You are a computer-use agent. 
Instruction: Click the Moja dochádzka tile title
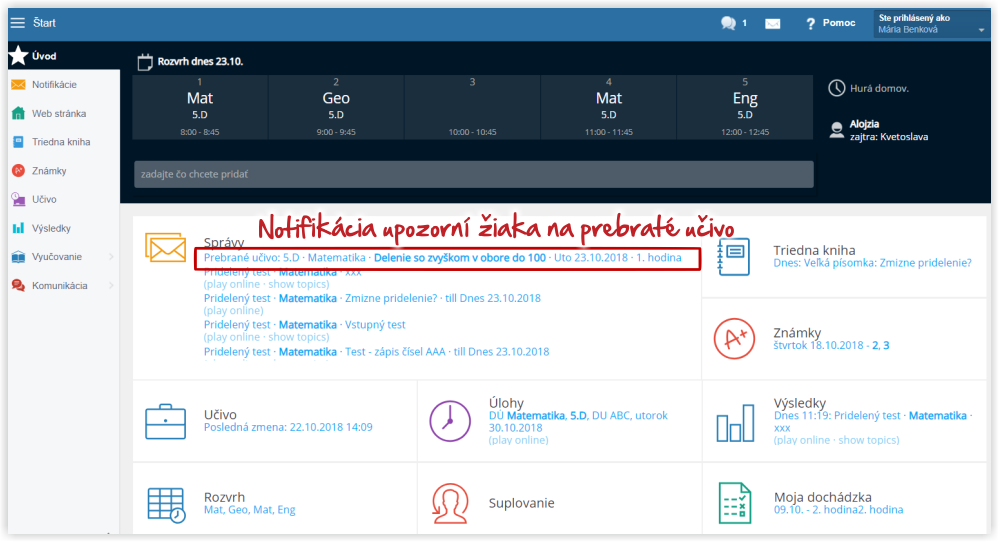tap(823, 497)
